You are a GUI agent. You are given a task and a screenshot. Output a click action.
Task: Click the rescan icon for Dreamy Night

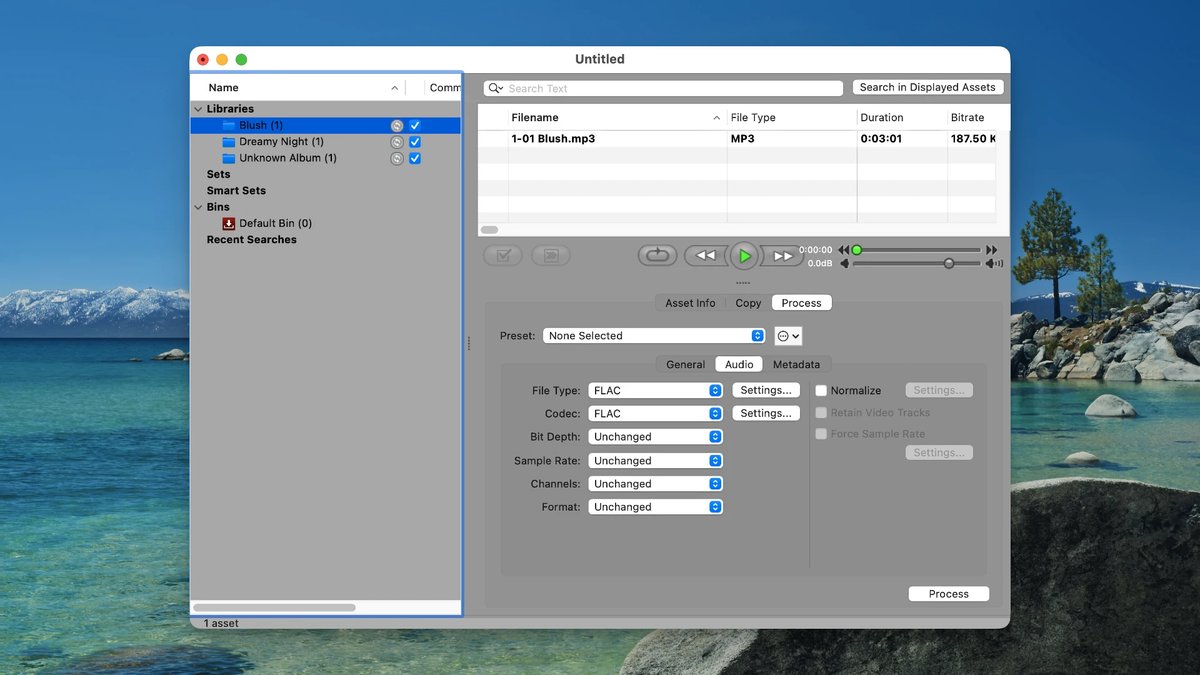pos(397,142)
